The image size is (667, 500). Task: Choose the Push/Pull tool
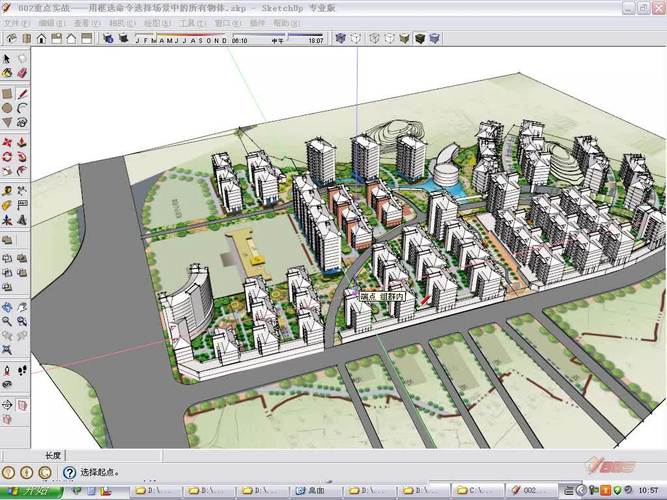(x=22, y=142)
